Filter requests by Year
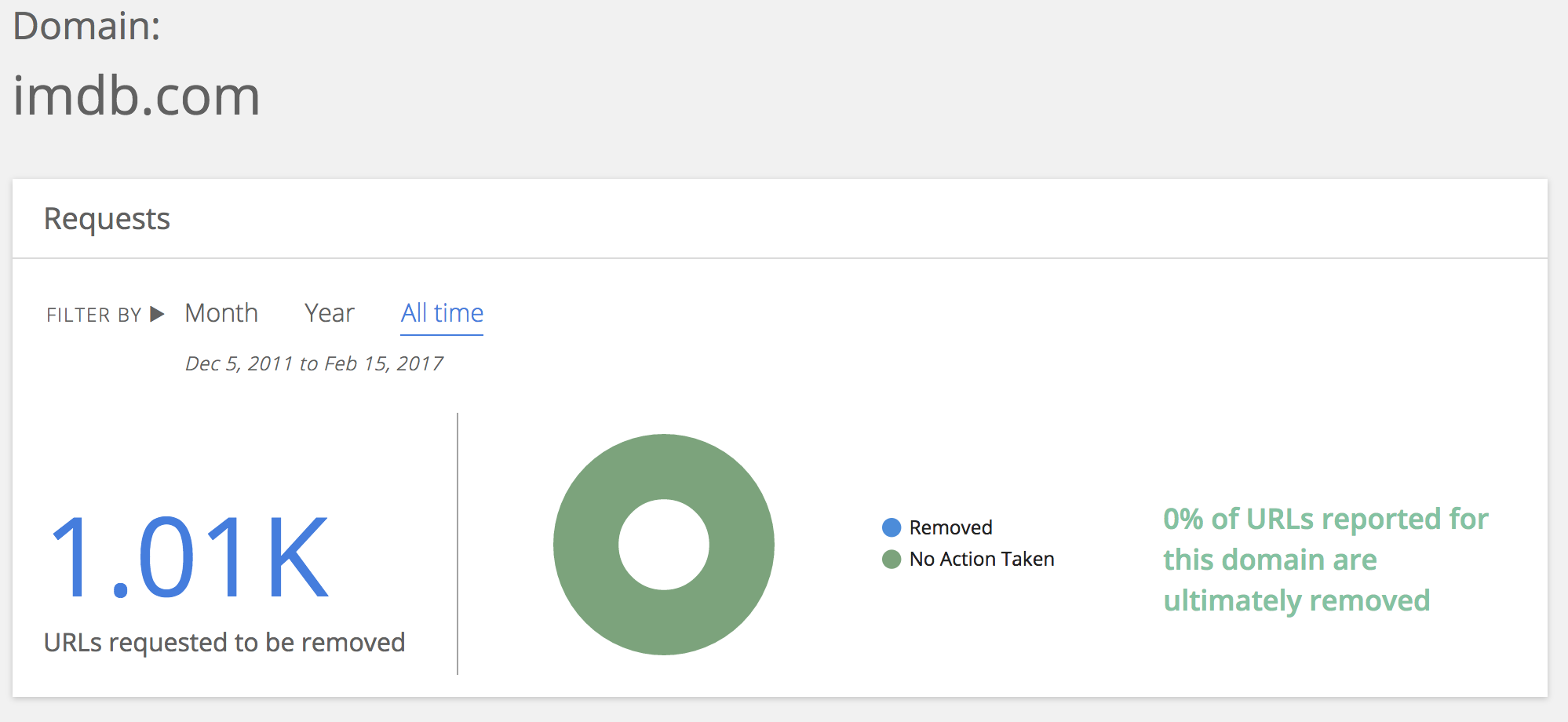1568x722 pixels. 330,313
